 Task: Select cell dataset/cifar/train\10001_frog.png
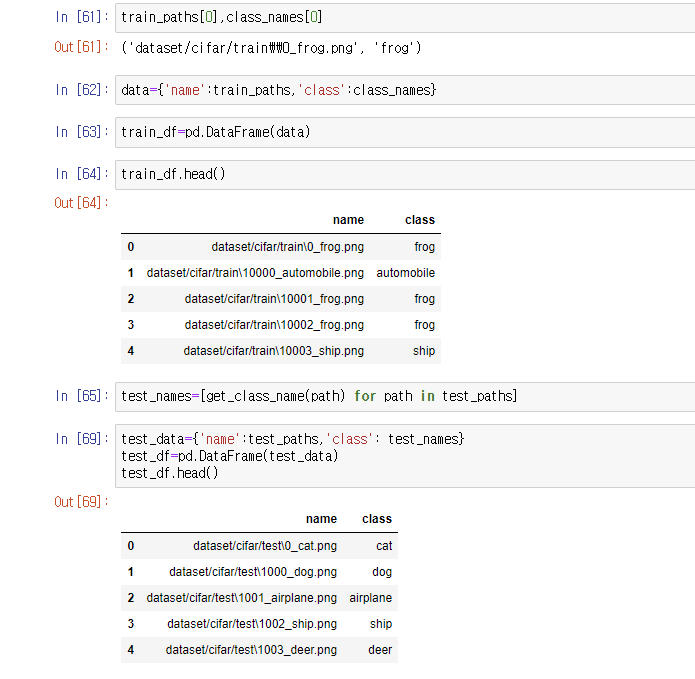[274, 299]
